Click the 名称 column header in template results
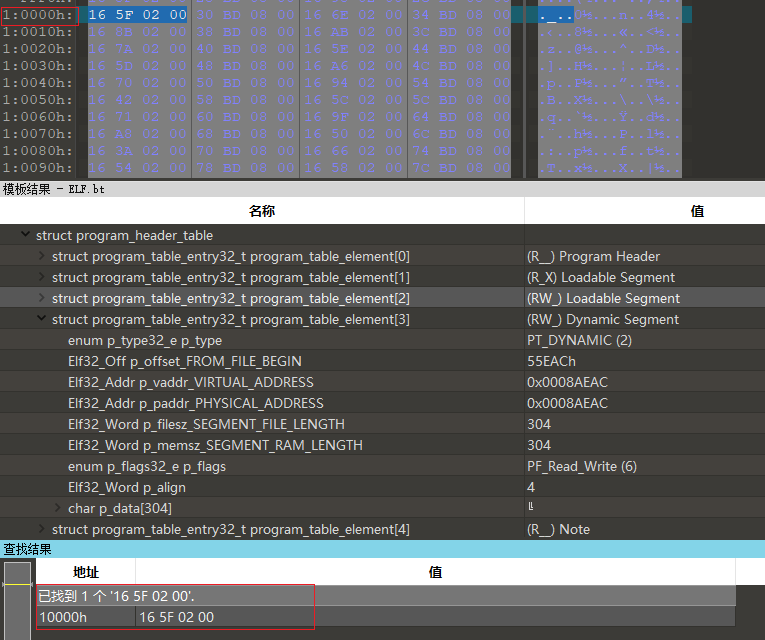The width and height of the screenshot is (765, 640). (262, 211)
